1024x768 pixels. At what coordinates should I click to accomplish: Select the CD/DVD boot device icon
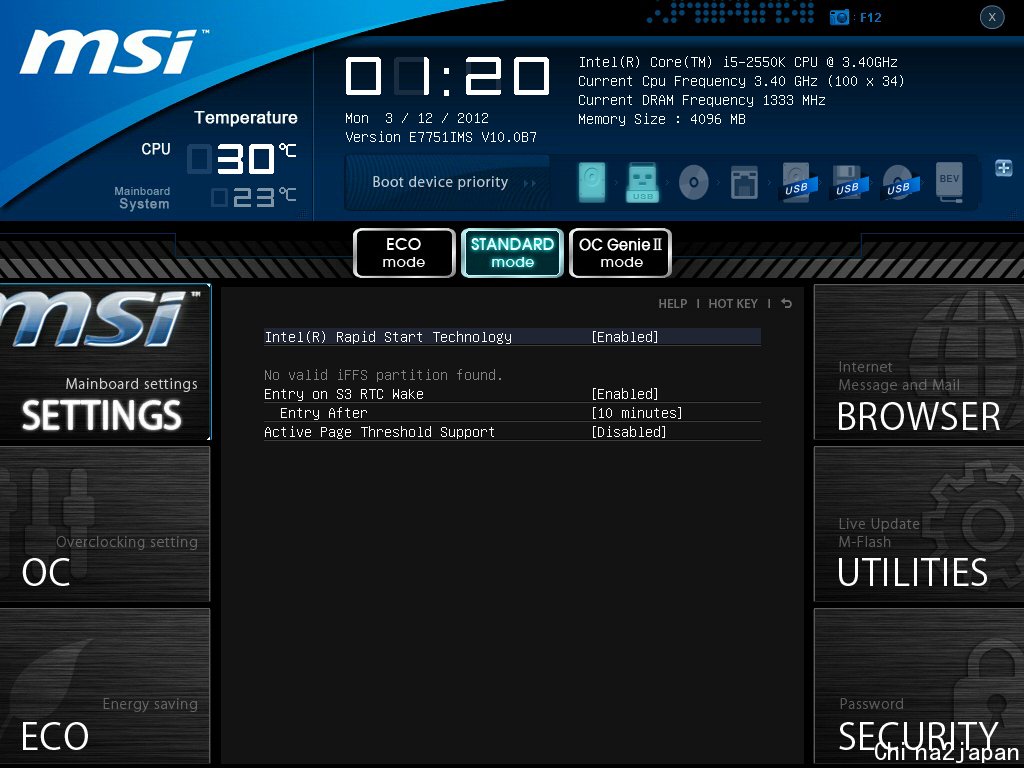[694, 182]
